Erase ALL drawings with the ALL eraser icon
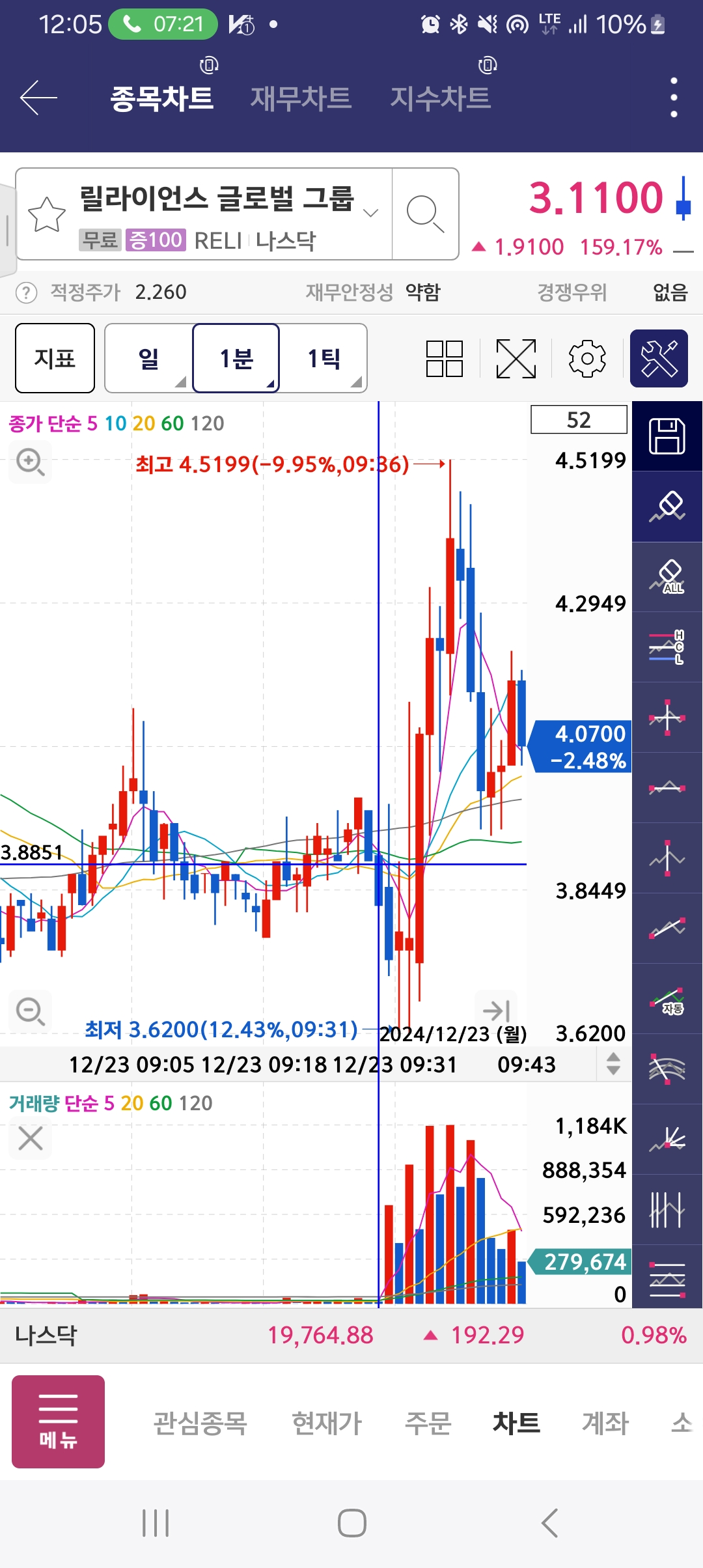The image size is (703, 1568). pos(667,577)
